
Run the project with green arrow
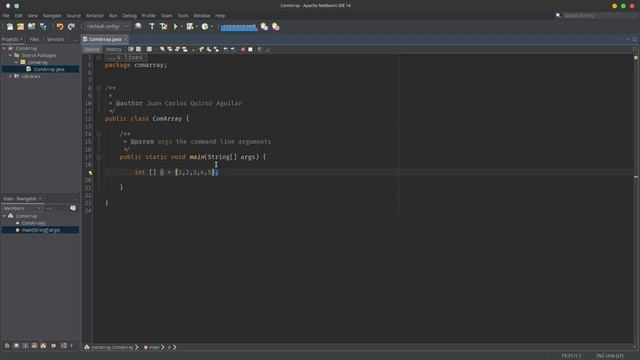176,27
